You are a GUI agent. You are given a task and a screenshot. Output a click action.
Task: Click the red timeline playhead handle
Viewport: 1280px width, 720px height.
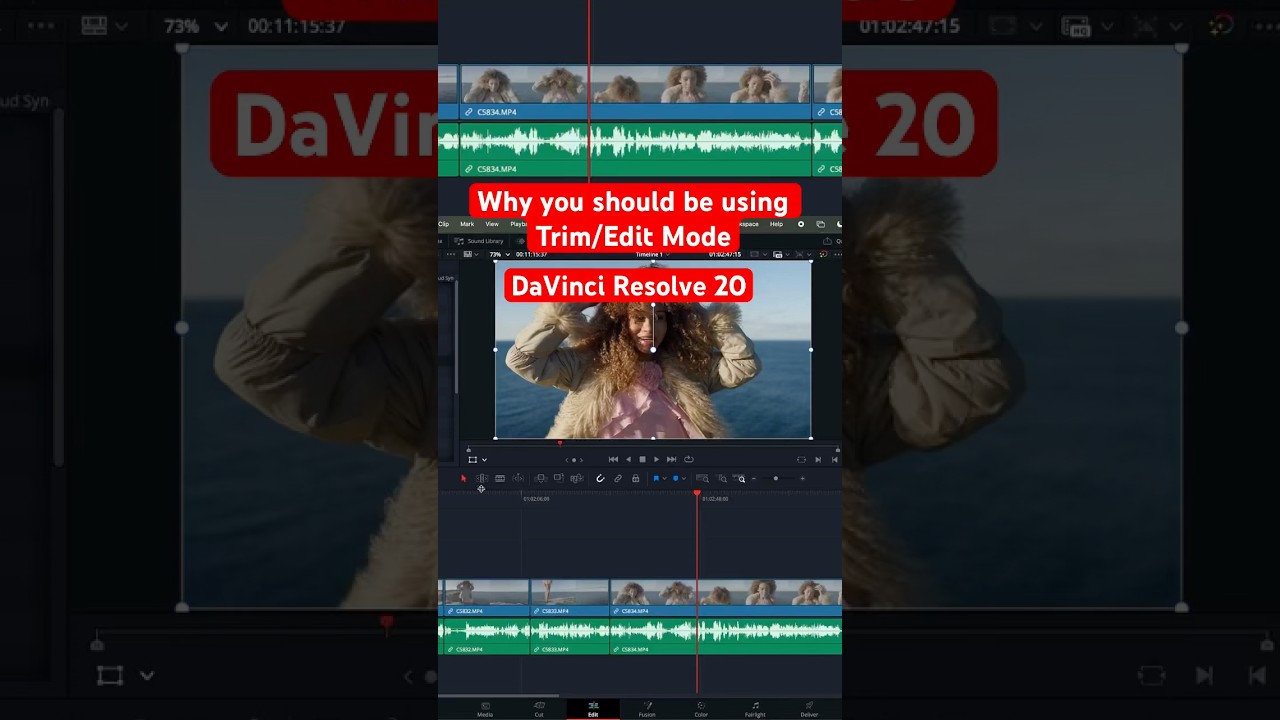point(697,493)
